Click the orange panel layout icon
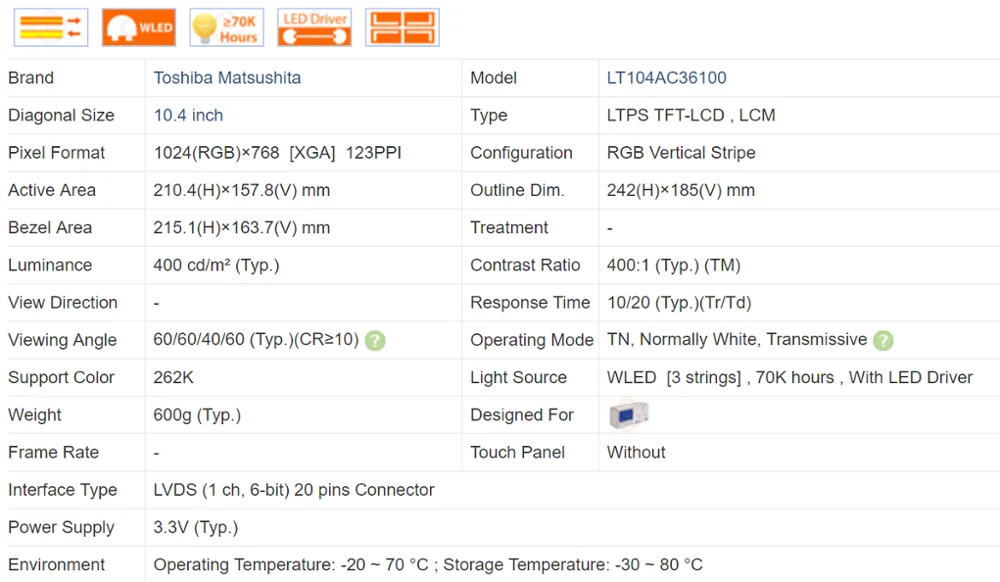This screenshot has height=582, width=1000. [402, 27]
